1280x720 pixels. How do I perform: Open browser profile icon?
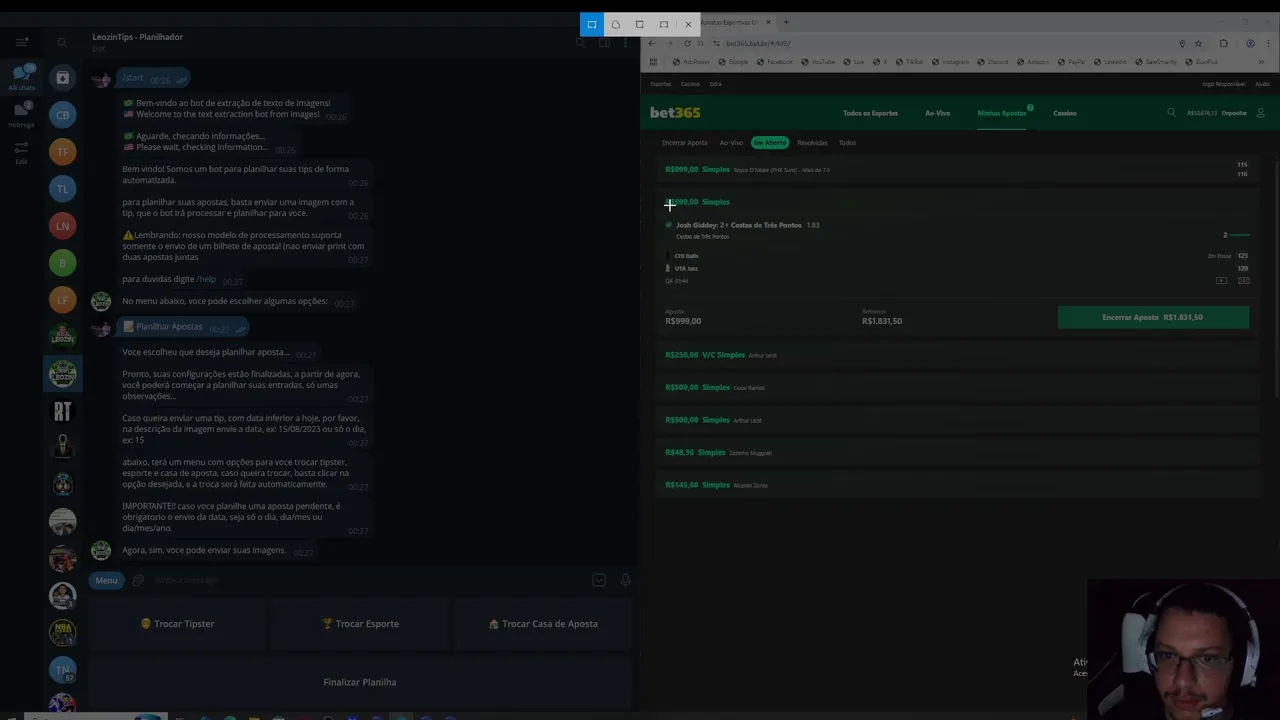coord(1250,43)
